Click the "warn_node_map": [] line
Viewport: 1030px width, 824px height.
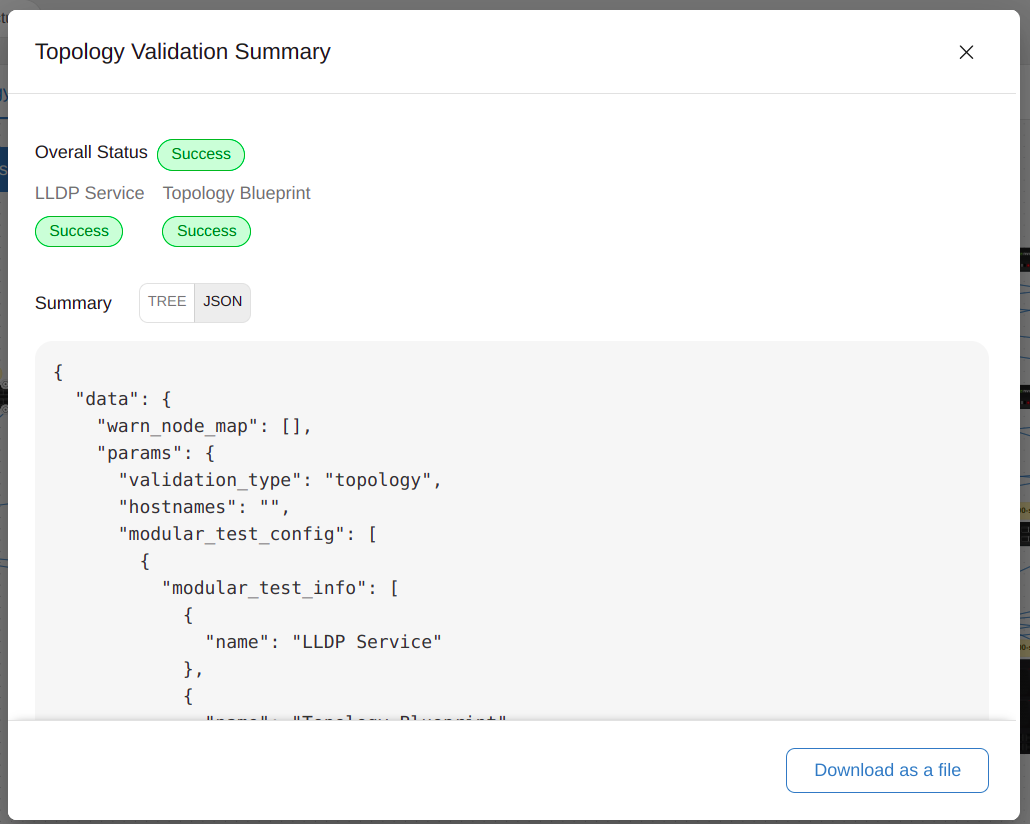click(x=204, y=426)
